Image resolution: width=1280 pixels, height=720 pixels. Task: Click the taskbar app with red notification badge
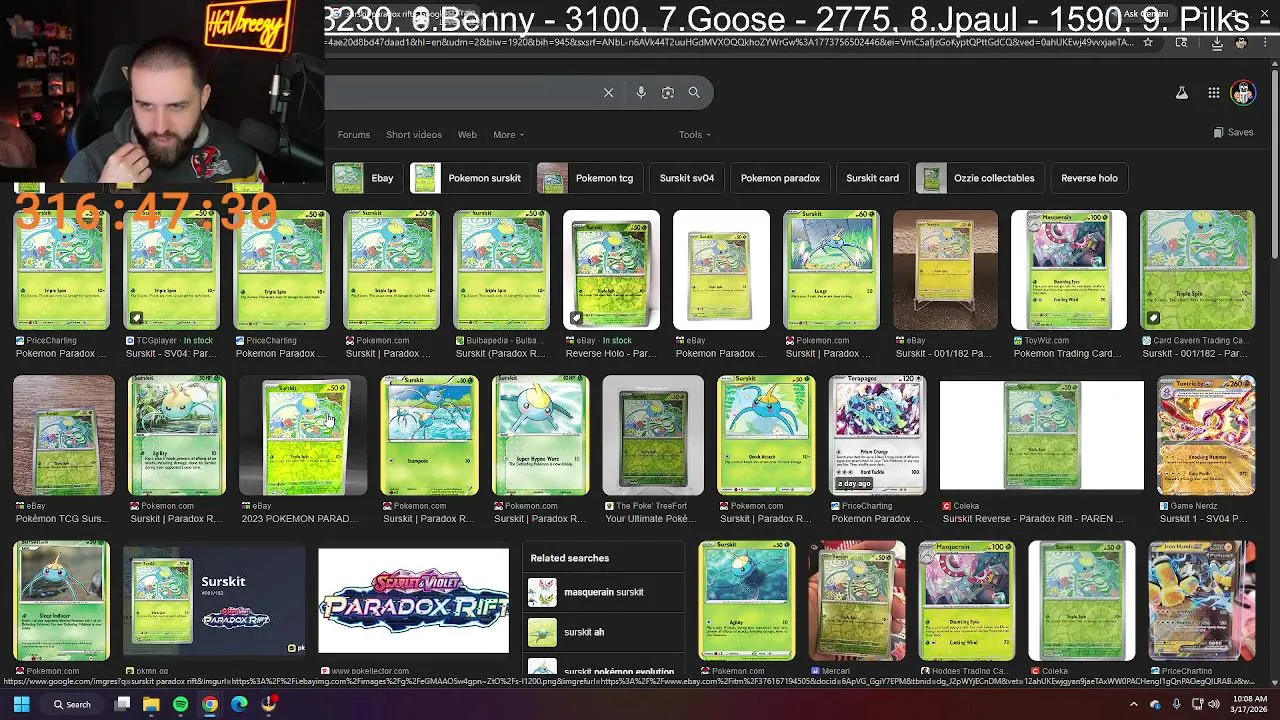269,704
